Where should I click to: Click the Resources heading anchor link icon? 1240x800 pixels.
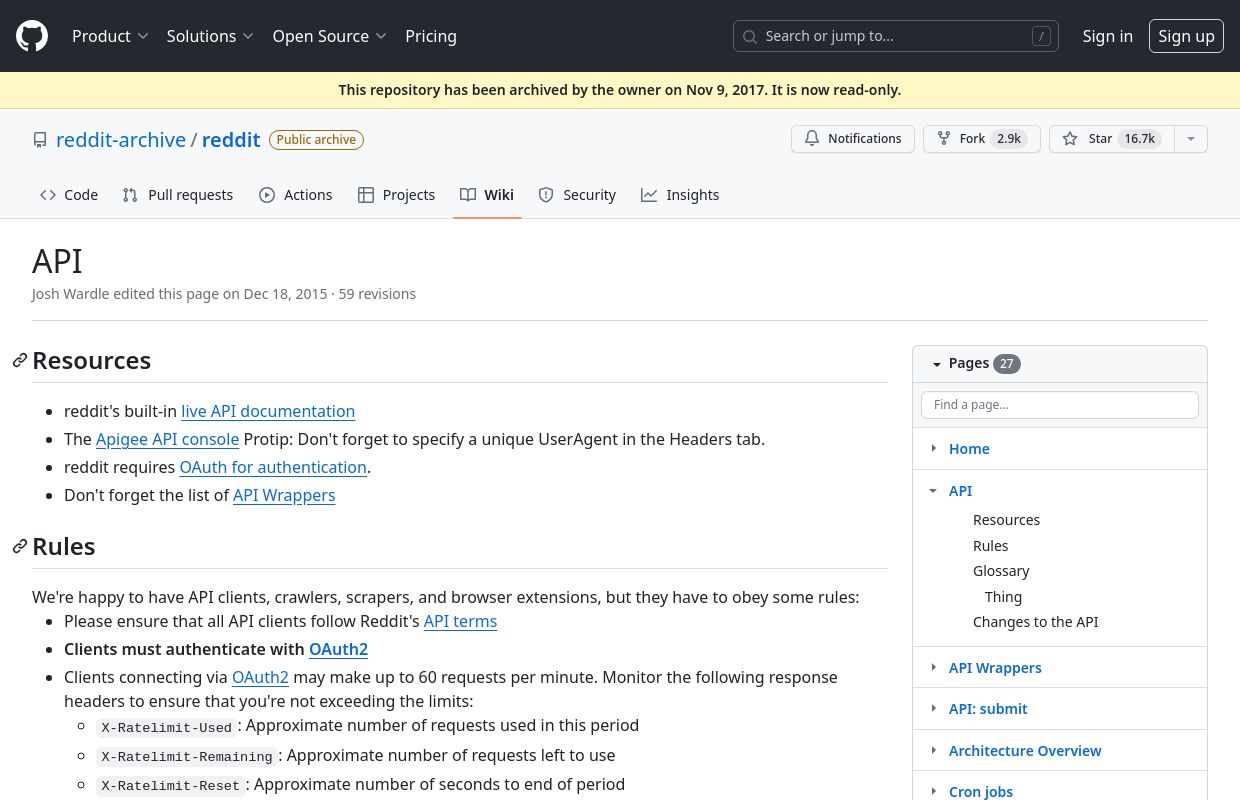click(20, 360)
